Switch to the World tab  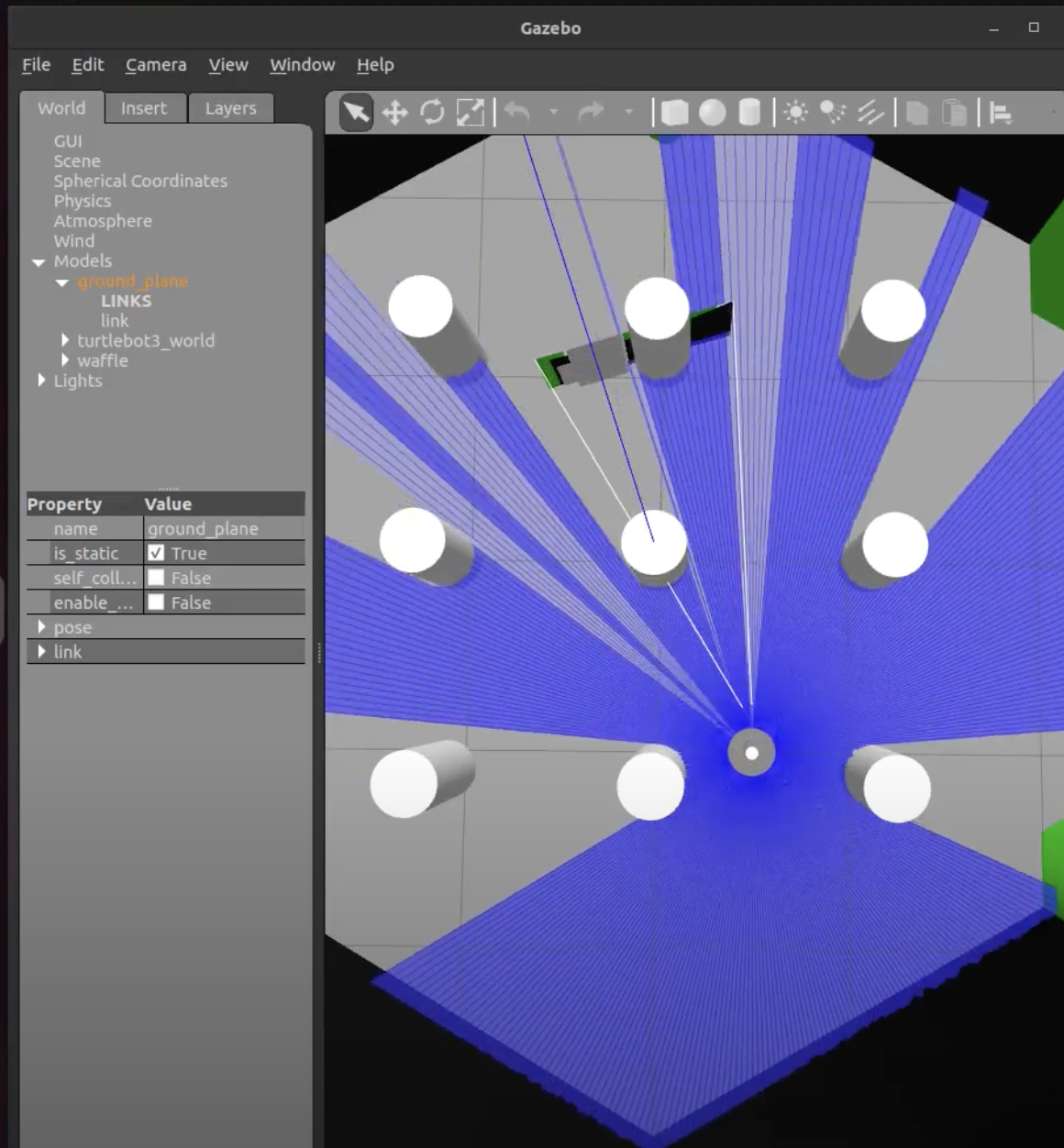tap(61, 108)
